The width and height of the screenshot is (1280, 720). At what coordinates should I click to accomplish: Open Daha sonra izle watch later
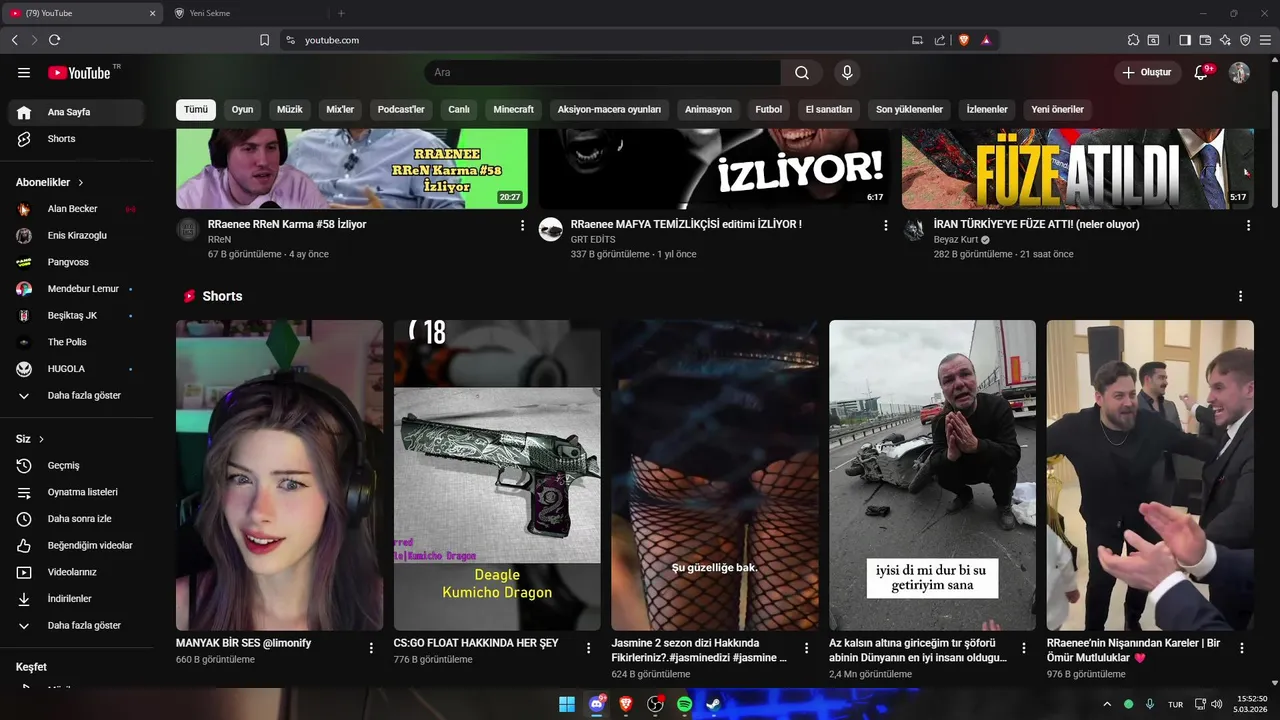tap(76, 519)
